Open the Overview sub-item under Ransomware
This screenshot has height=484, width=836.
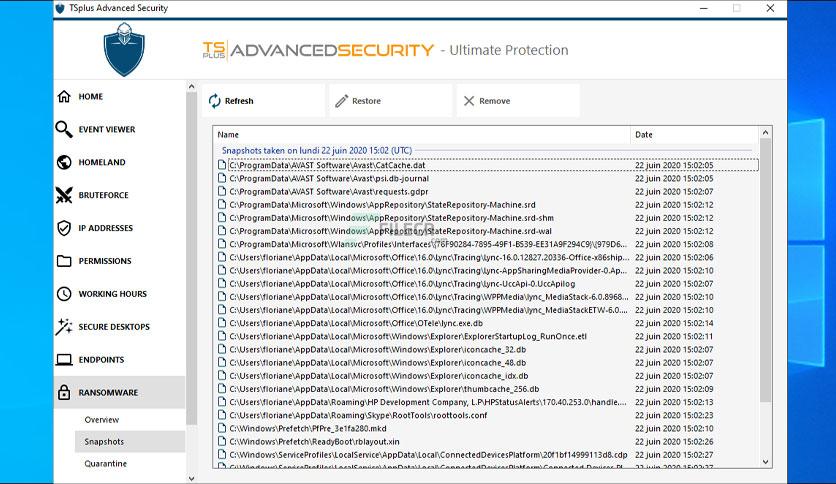(x=101, y=420)
